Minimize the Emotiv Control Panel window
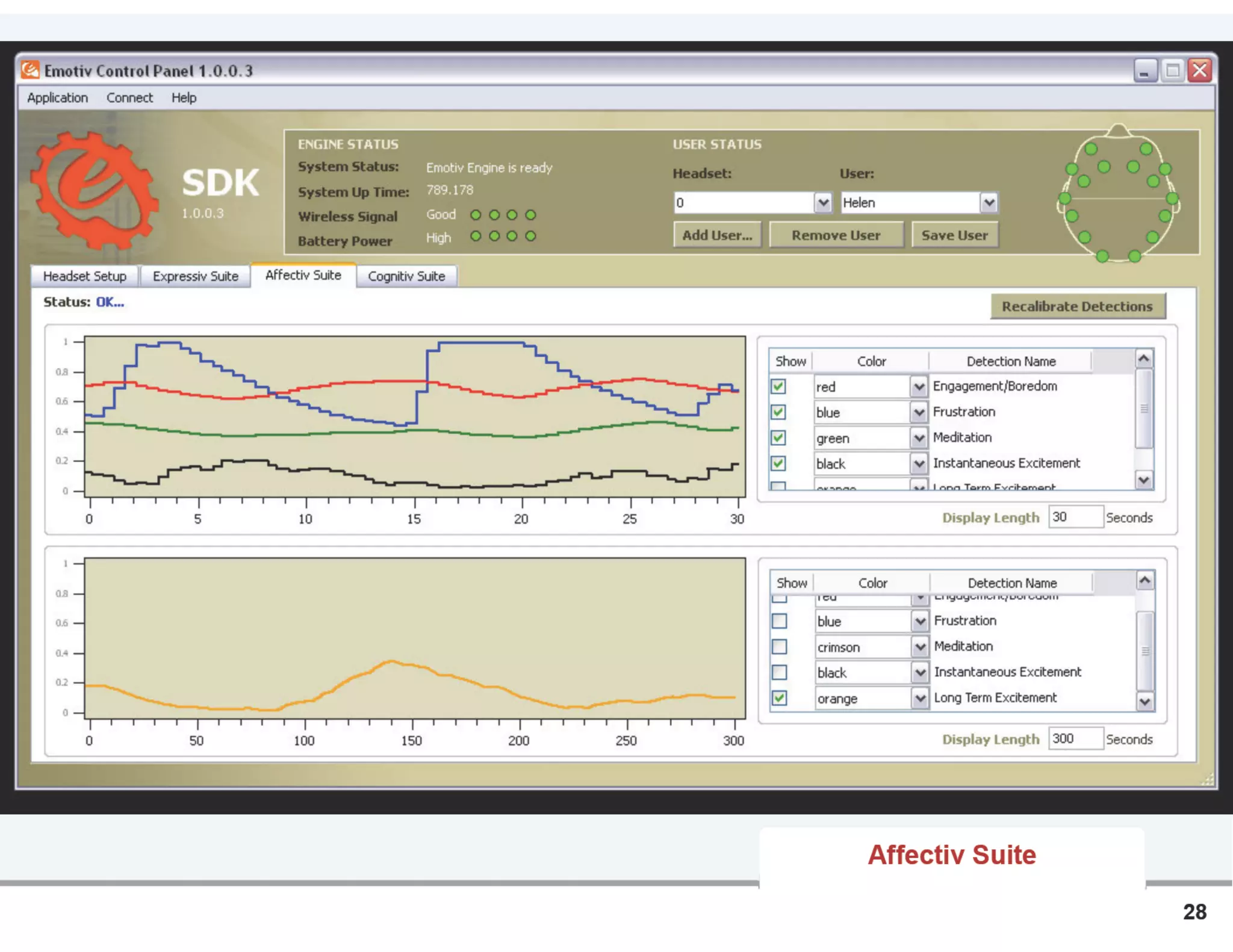 (x=1145, y=70)
